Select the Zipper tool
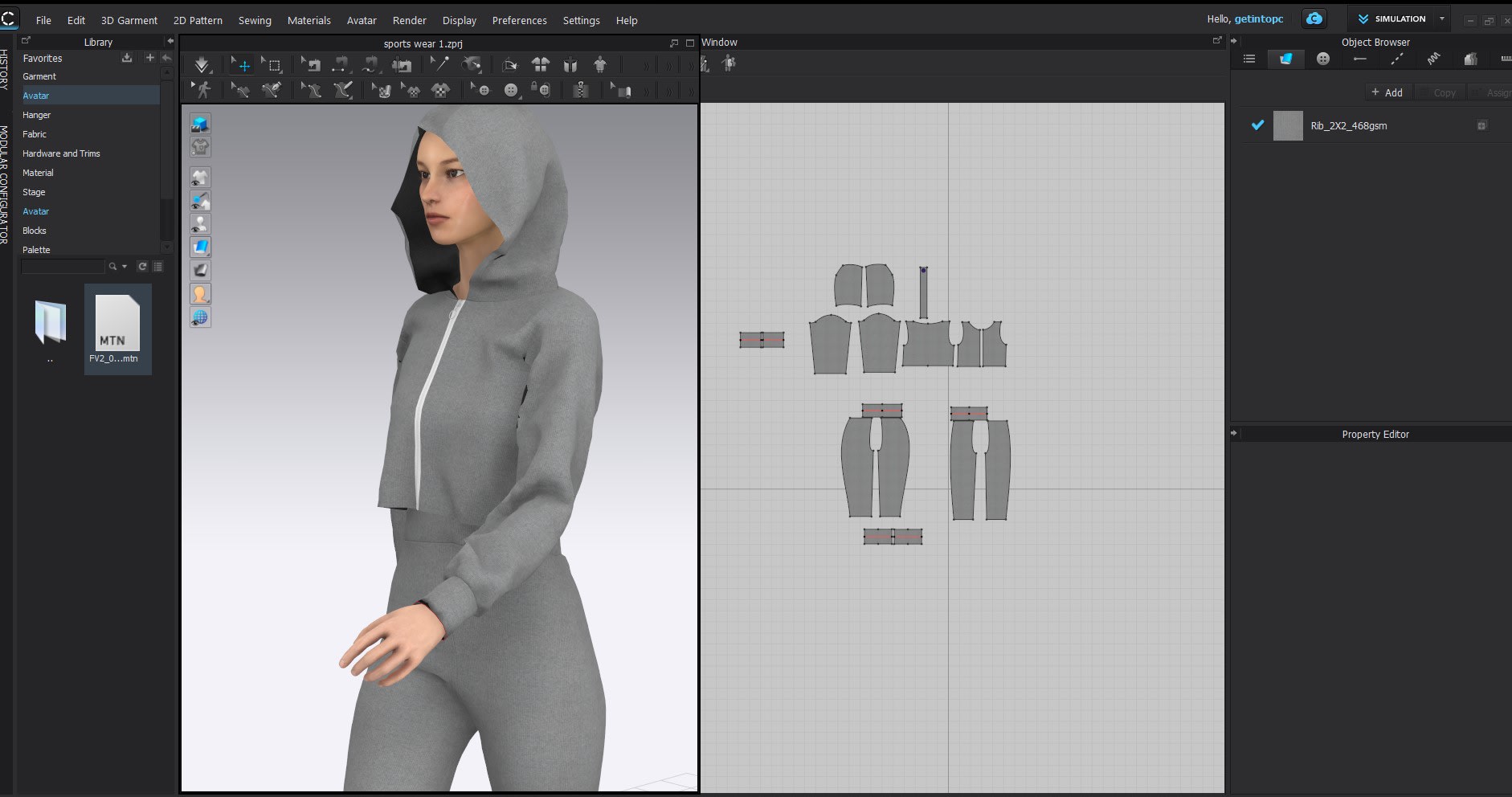 581,90
